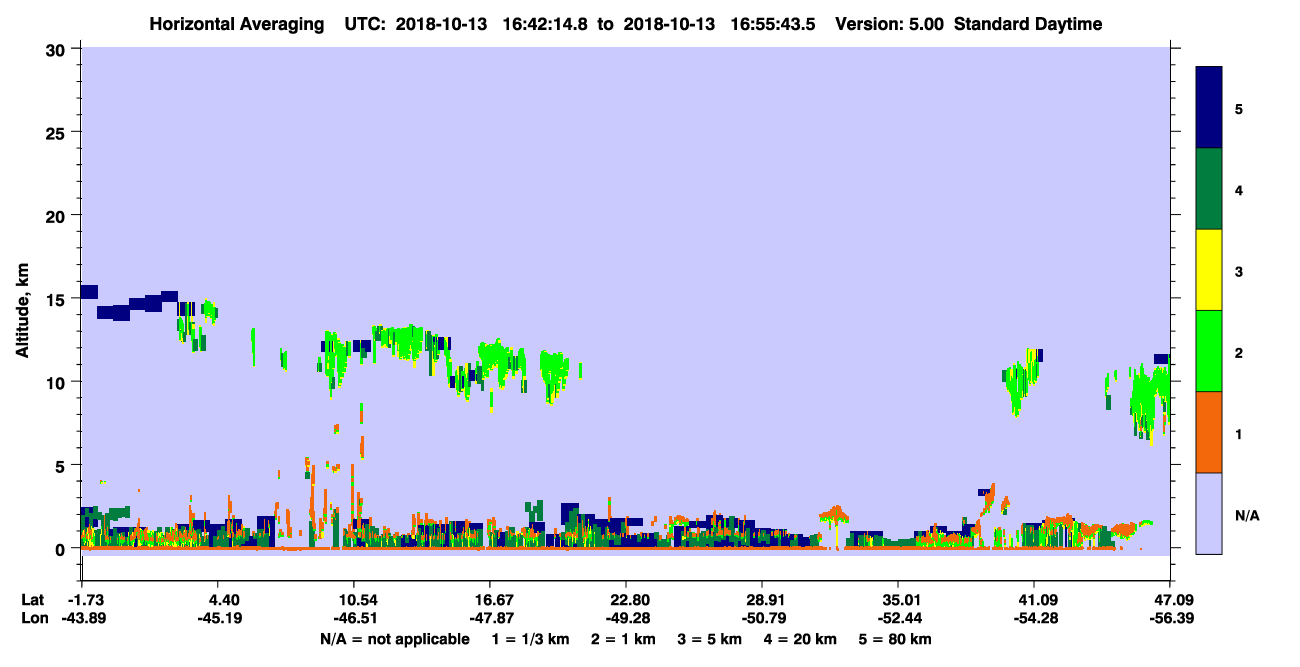
Task: Click the colorbar label 1
Action: [1239, 433]
